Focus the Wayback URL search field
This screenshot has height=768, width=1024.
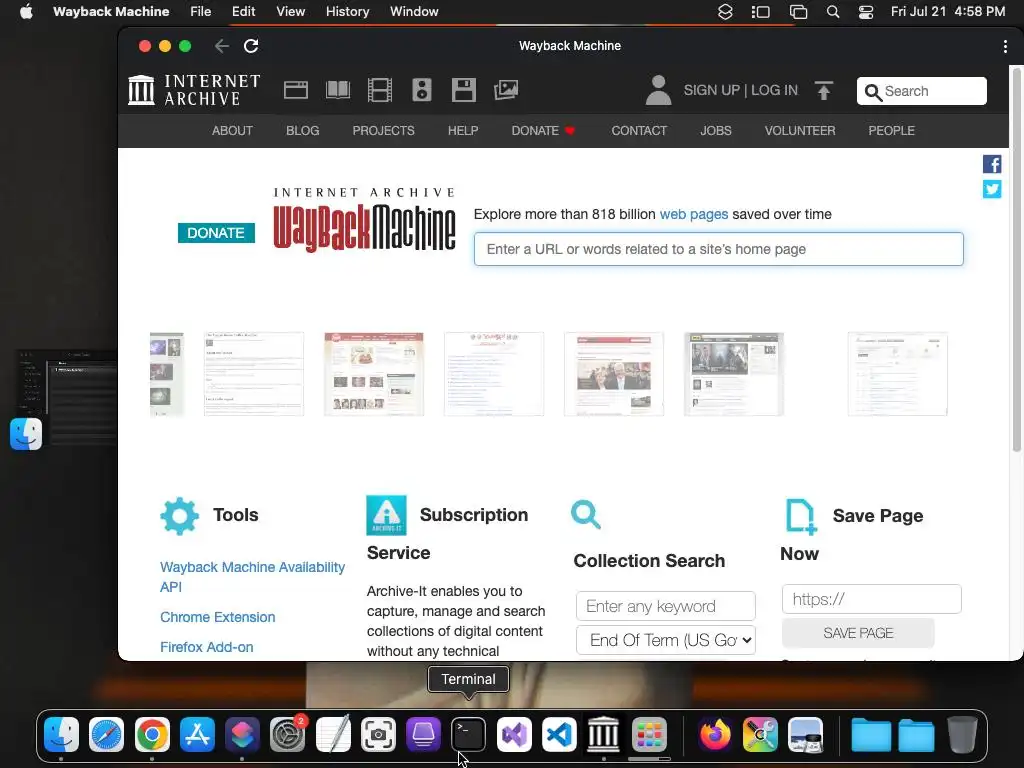click(718, 249)
